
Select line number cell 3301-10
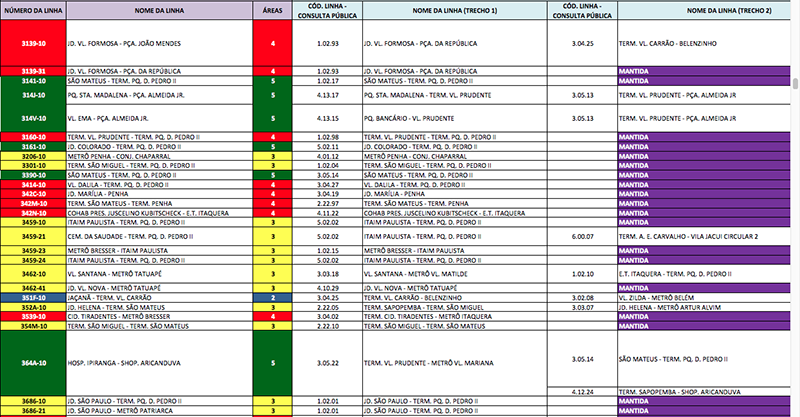[33, 166]
